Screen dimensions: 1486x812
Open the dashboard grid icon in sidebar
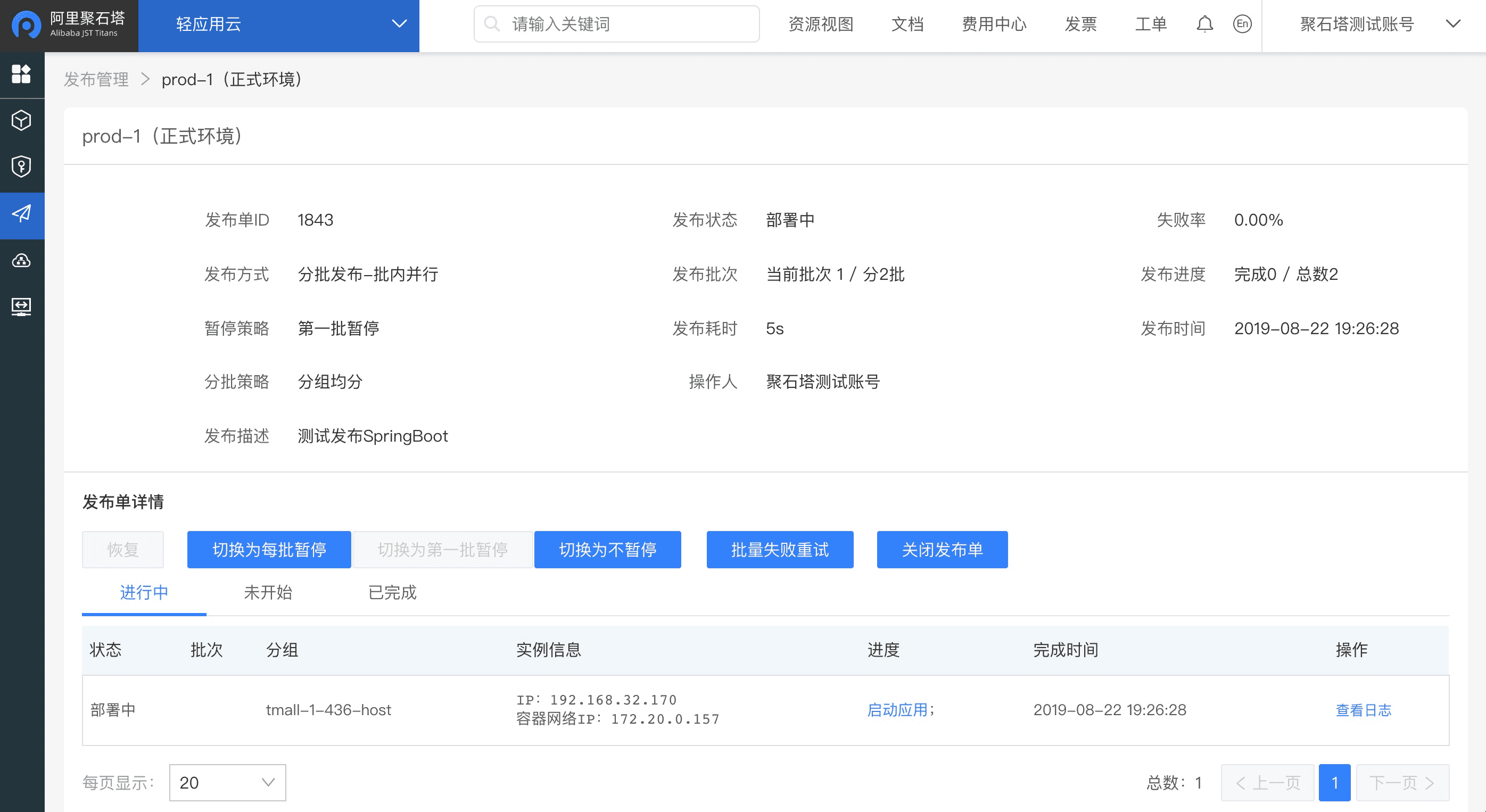click(x=21, y=74)
